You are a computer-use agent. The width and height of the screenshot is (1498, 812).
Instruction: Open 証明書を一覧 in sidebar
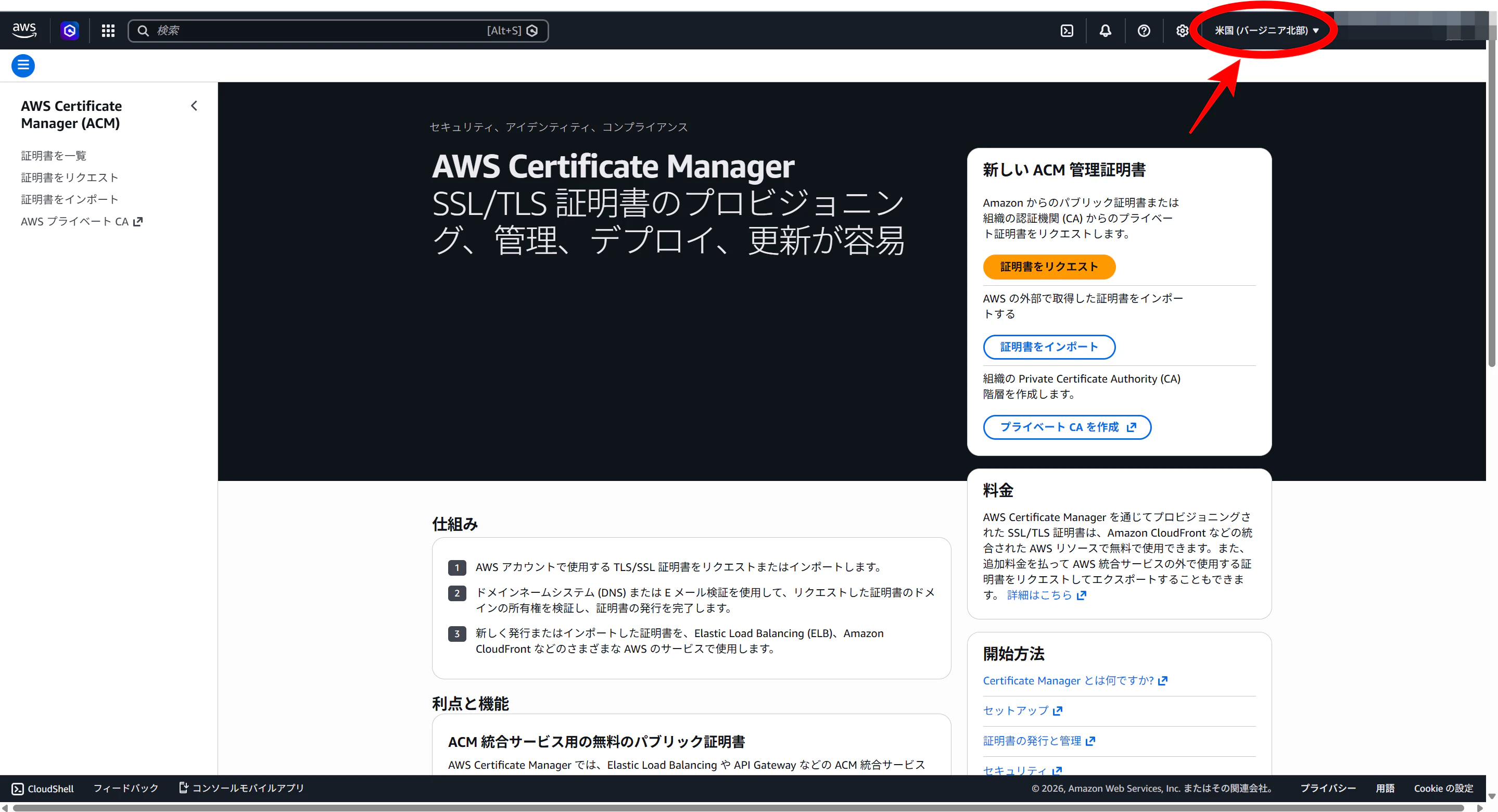54,155
